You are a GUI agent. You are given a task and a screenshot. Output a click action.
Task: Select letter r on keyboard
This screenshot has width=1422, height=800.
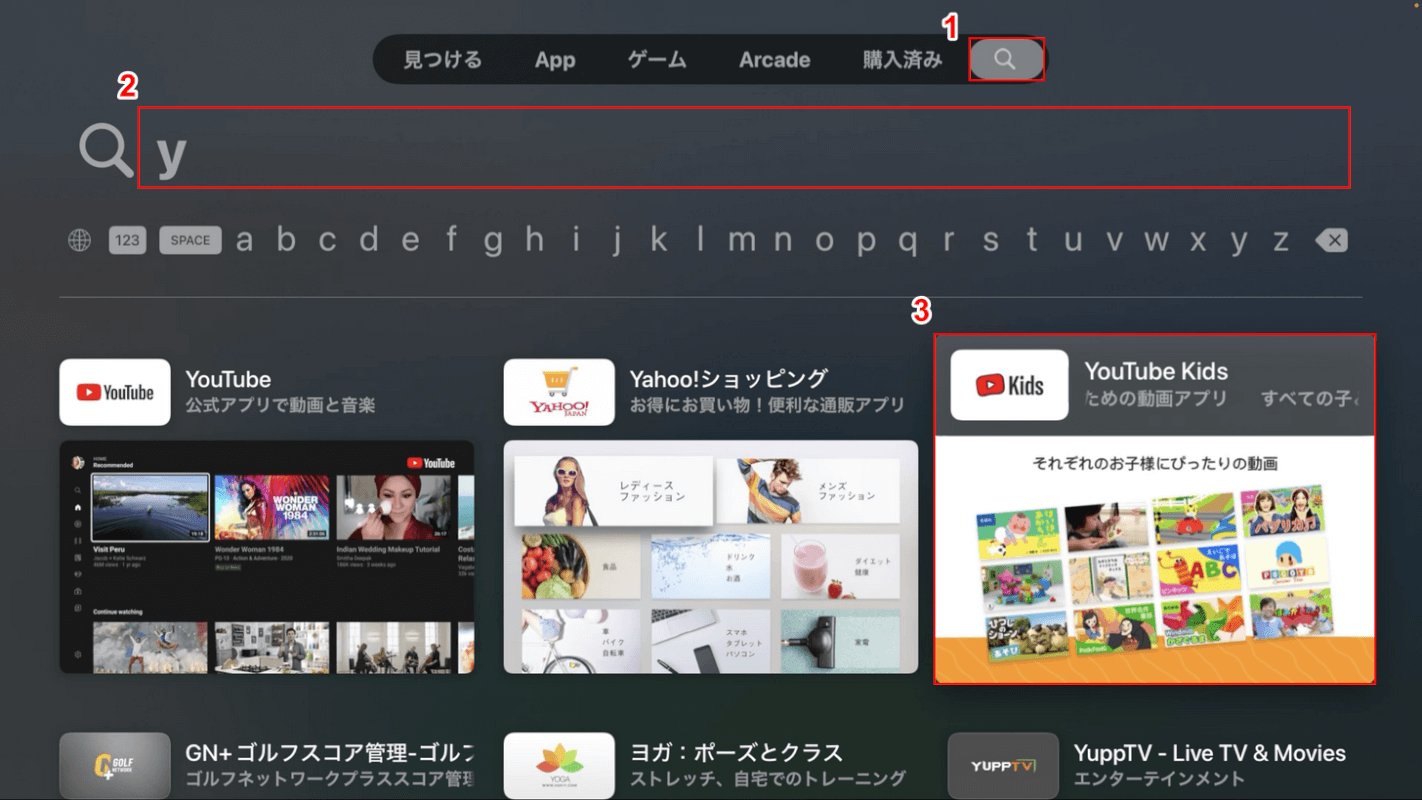[x=949, y=241]
